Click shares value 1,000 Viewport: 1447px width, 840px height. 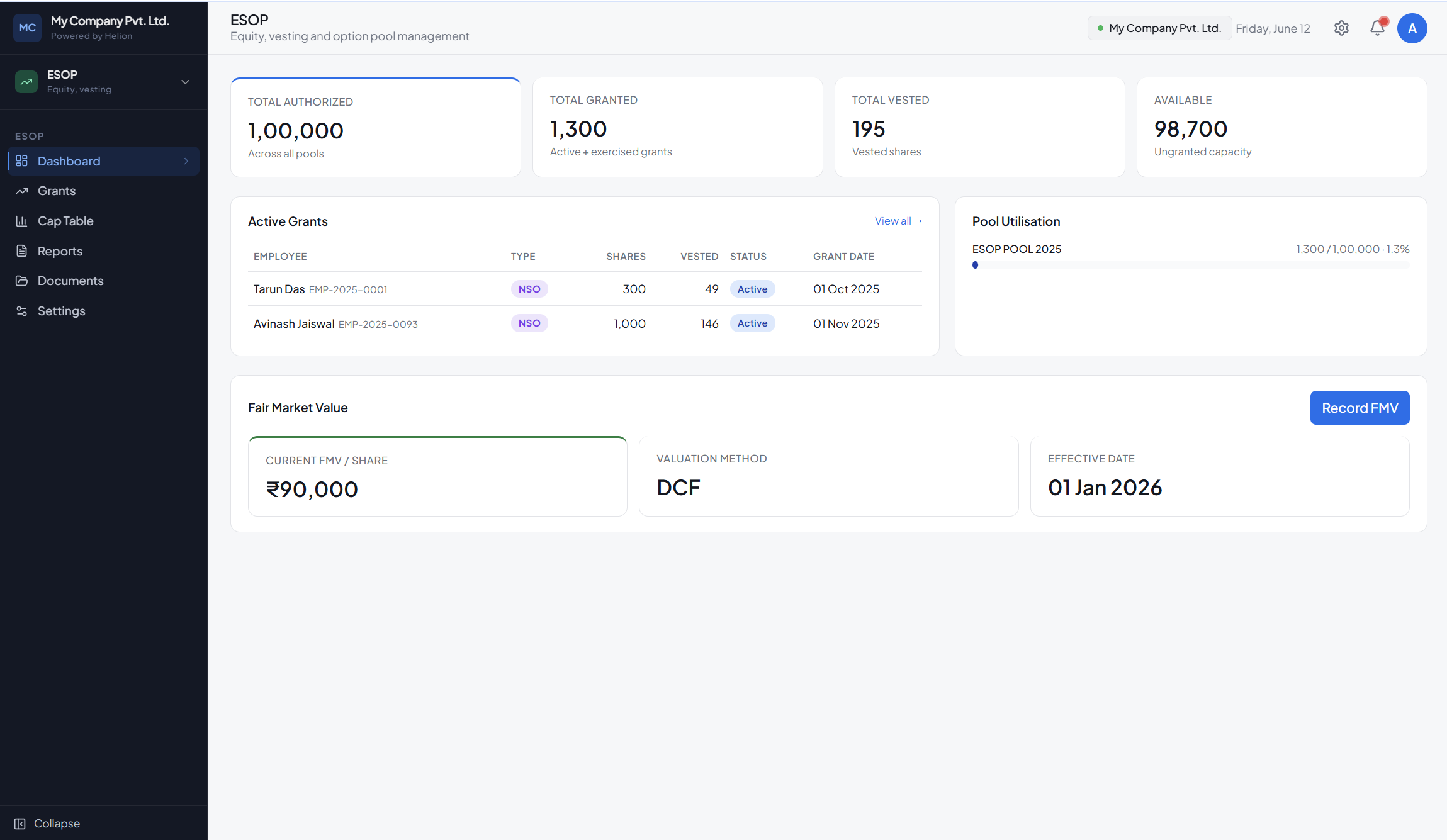point(629,323)
